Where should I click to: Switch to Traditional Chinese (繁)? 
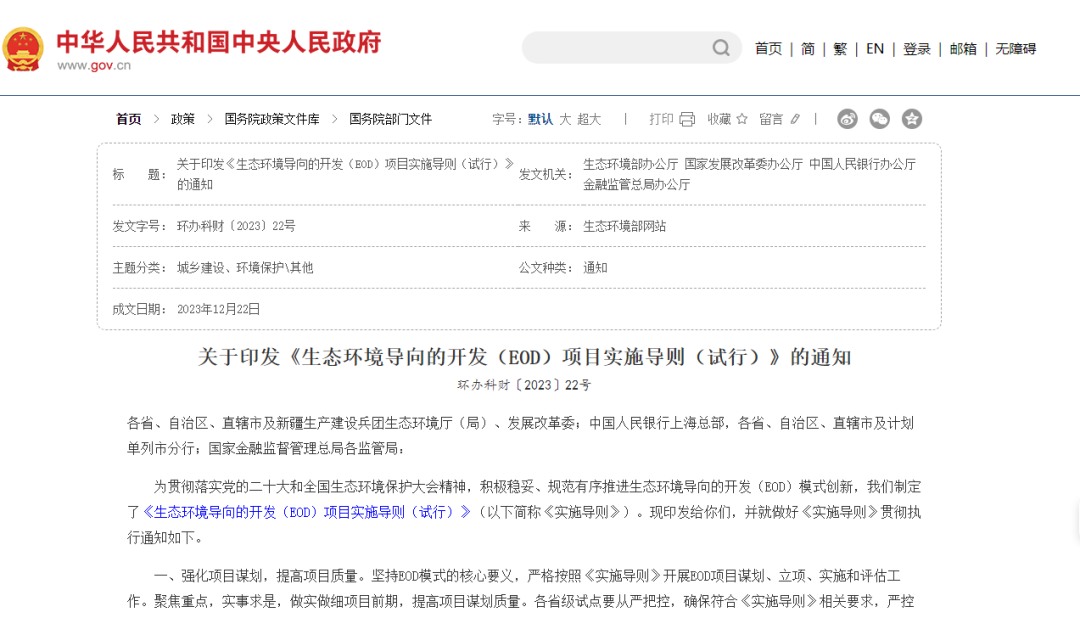click(x=840, y=48)
